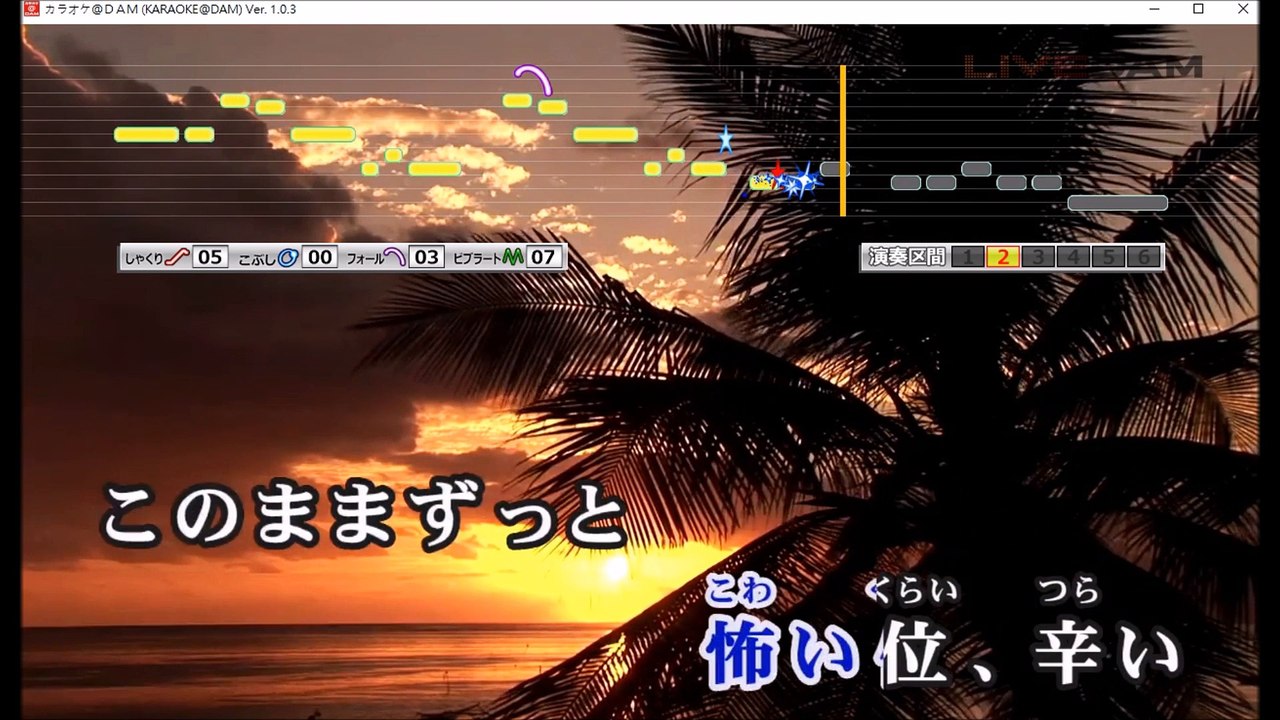Click the red shakuri curve icon

[x=177, y=257]
